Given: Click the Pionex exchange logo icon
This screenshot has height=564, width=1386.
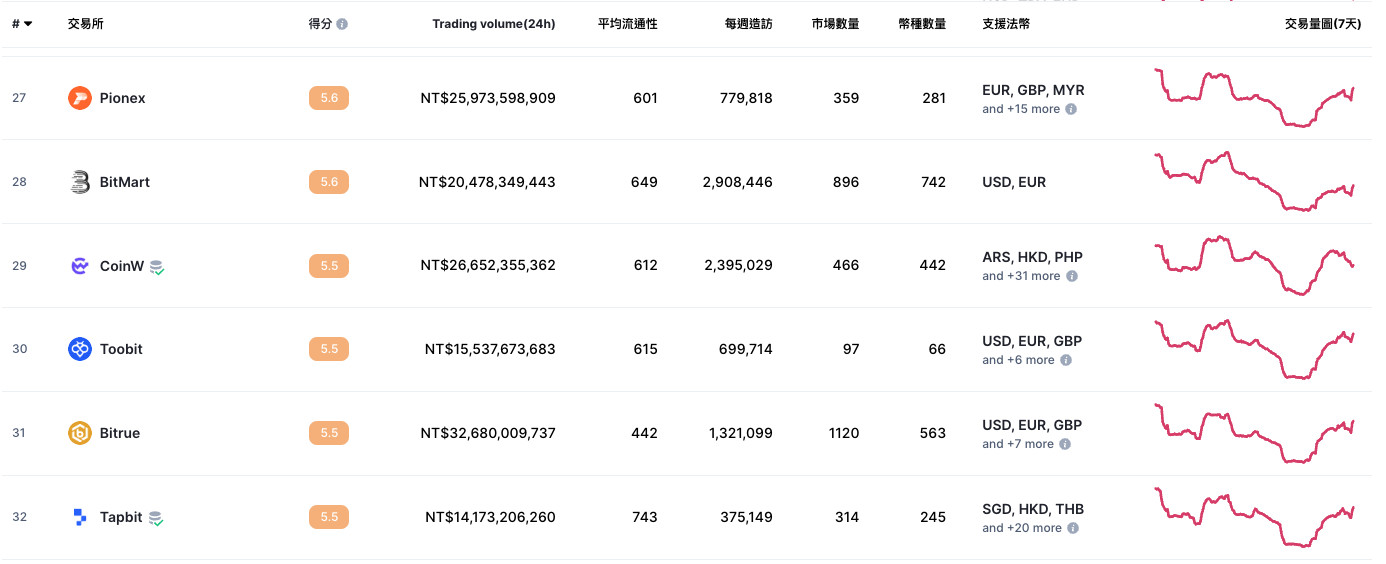Looking at the screenshot, I should [x=80, y=98].
